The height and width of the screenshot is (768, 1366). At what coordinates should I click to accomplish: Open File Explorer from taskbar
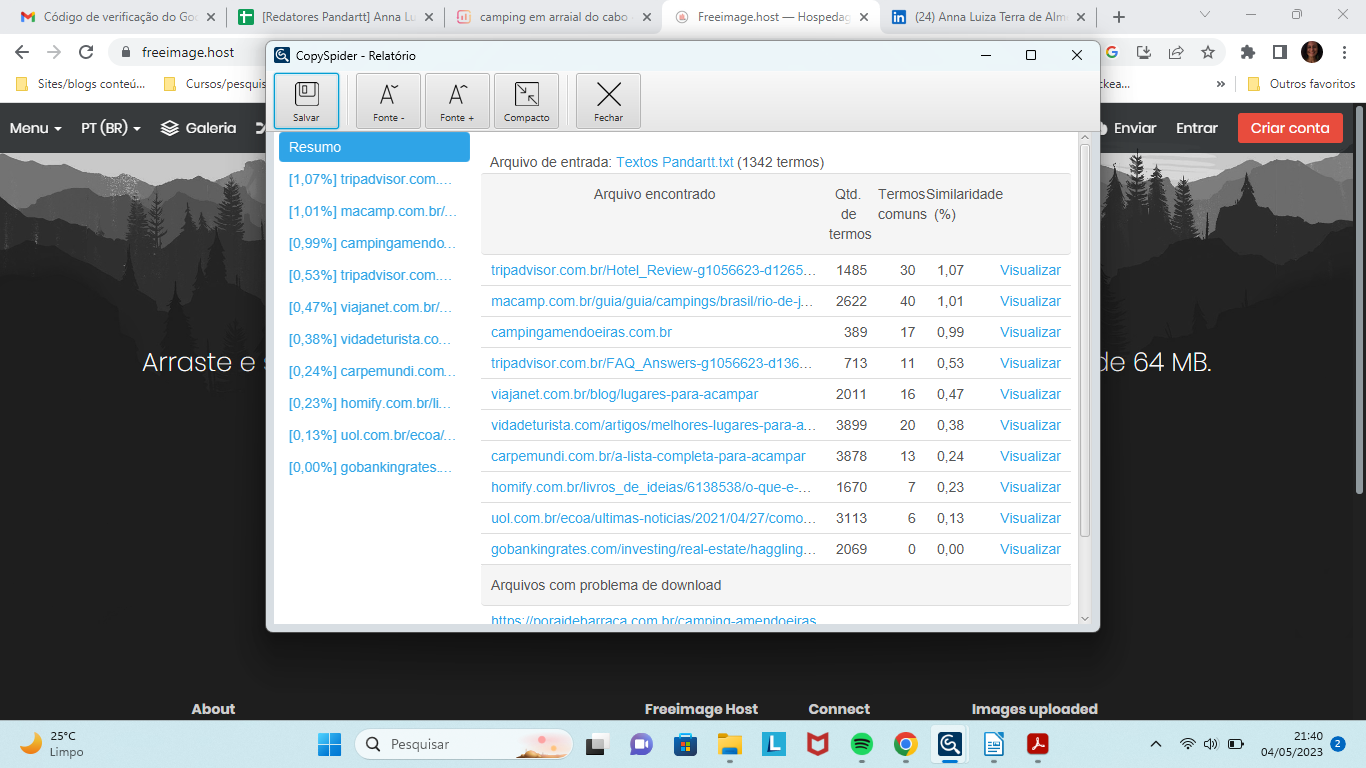(729, 744)
